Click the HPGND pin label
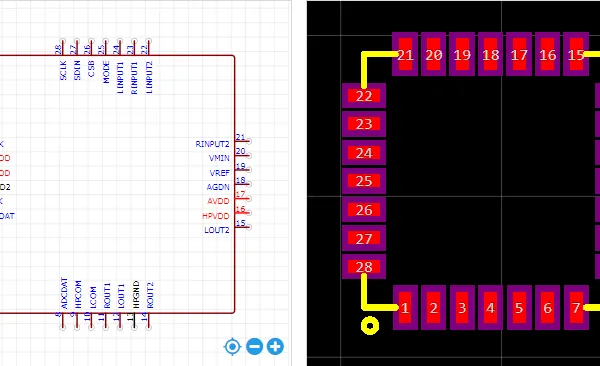This screenshot has height=366, width=600. 135,294
